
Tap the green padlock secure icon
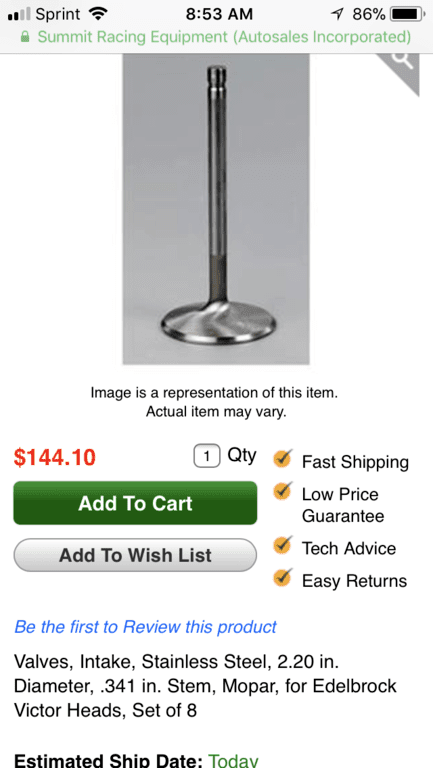pyautogui.click(x=25, y=37)
